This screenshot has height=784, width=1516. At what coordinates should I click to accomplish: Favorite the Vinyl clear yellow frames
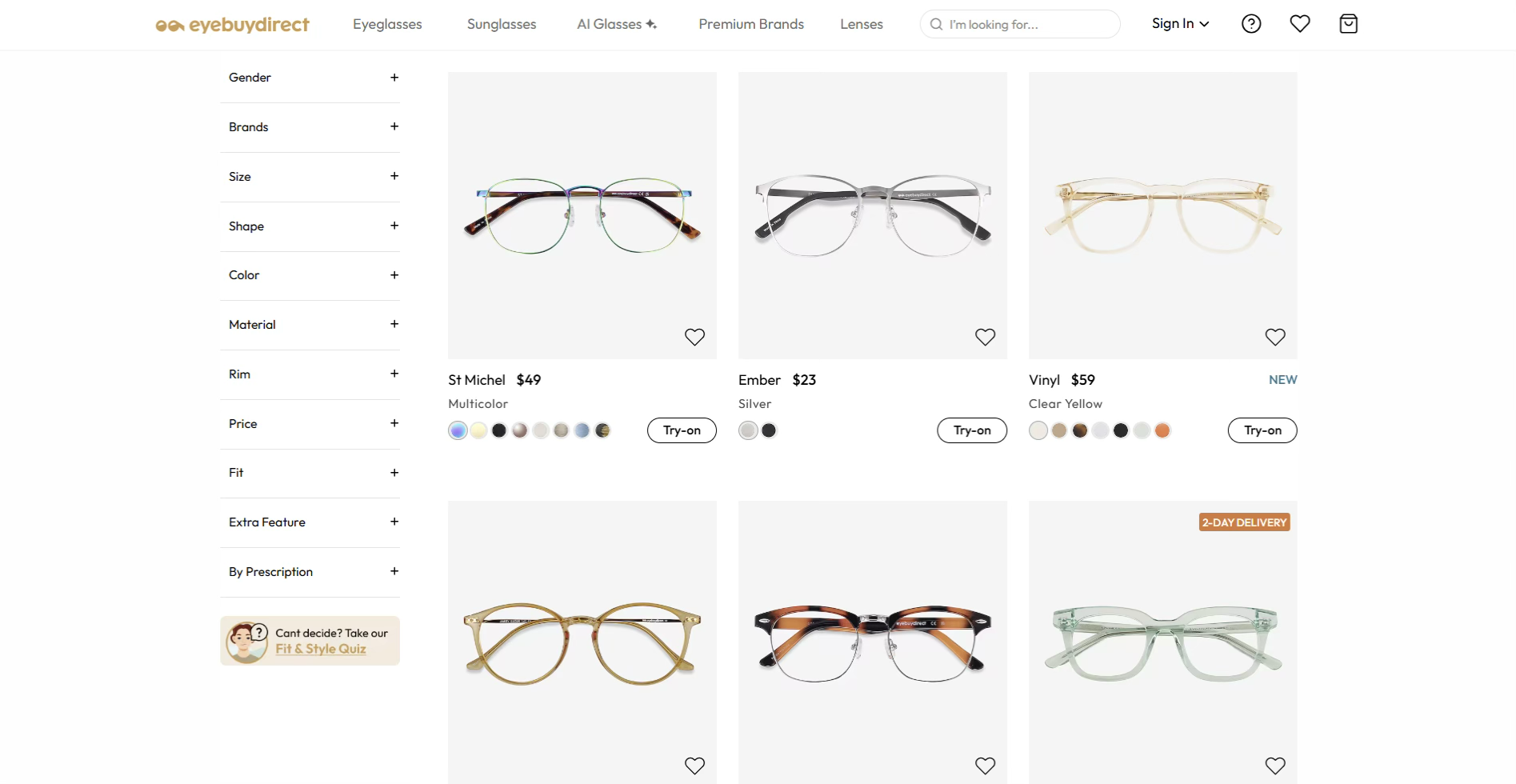(1275, 337)
